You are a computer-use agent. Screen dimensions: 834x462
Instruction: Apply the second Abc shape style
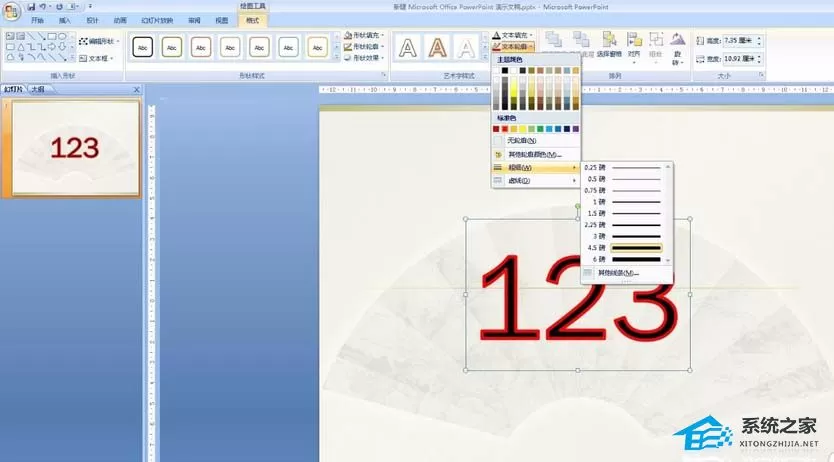pyautogui.click(x=172, y=47)
